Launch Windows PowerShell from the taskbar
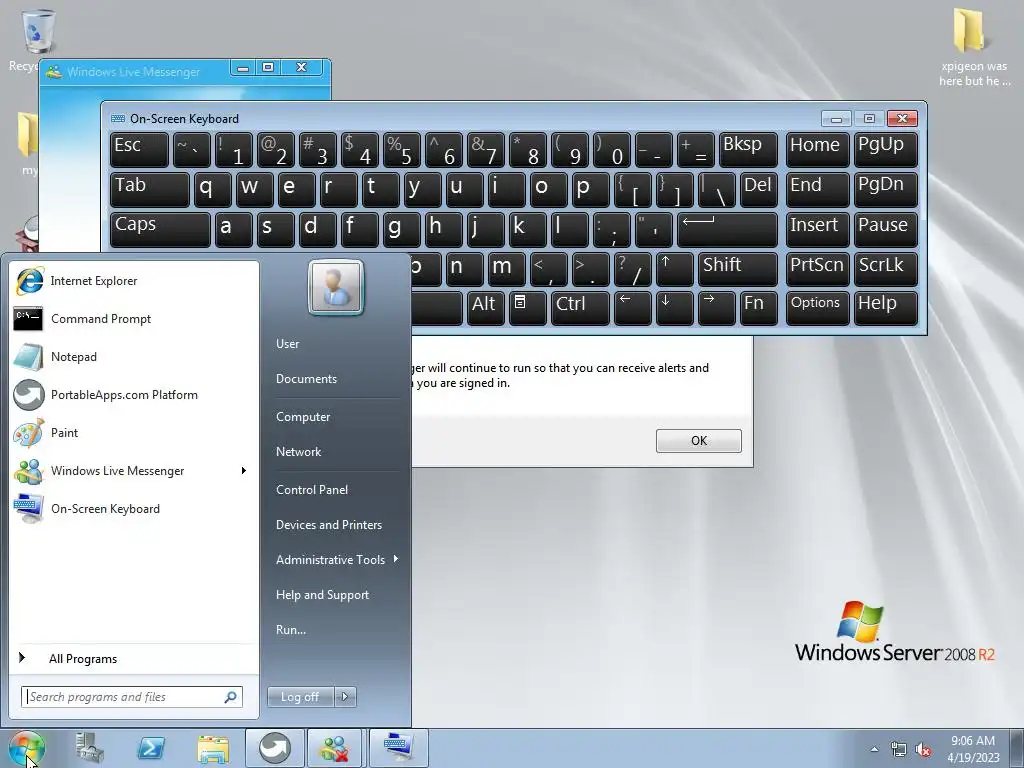Image resolution: width=1024 pixels, height=768 pixels. tap(151, 748)
